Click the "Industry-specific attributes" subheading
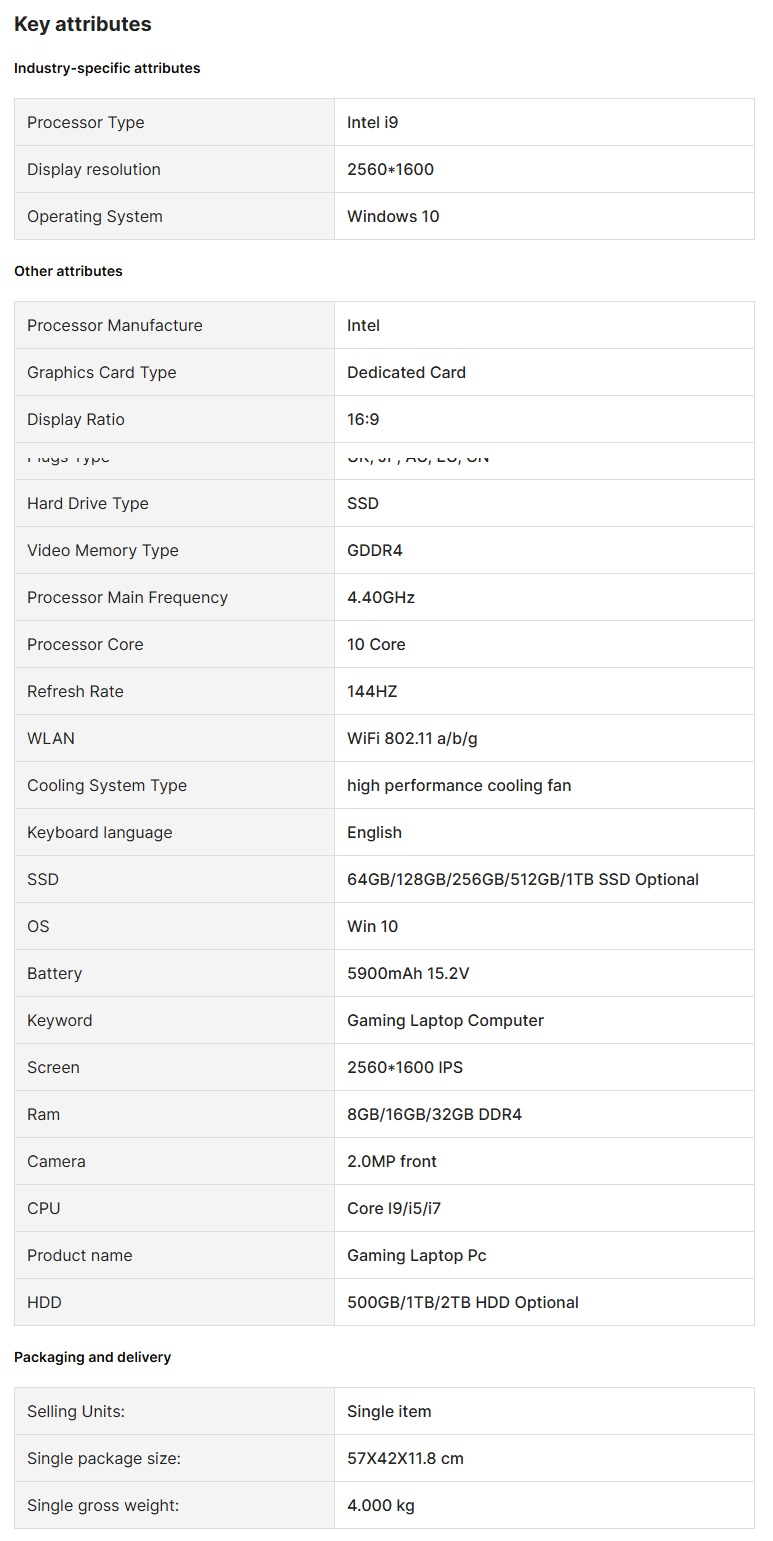The image size is (773, 1541). tap(107, 68)
